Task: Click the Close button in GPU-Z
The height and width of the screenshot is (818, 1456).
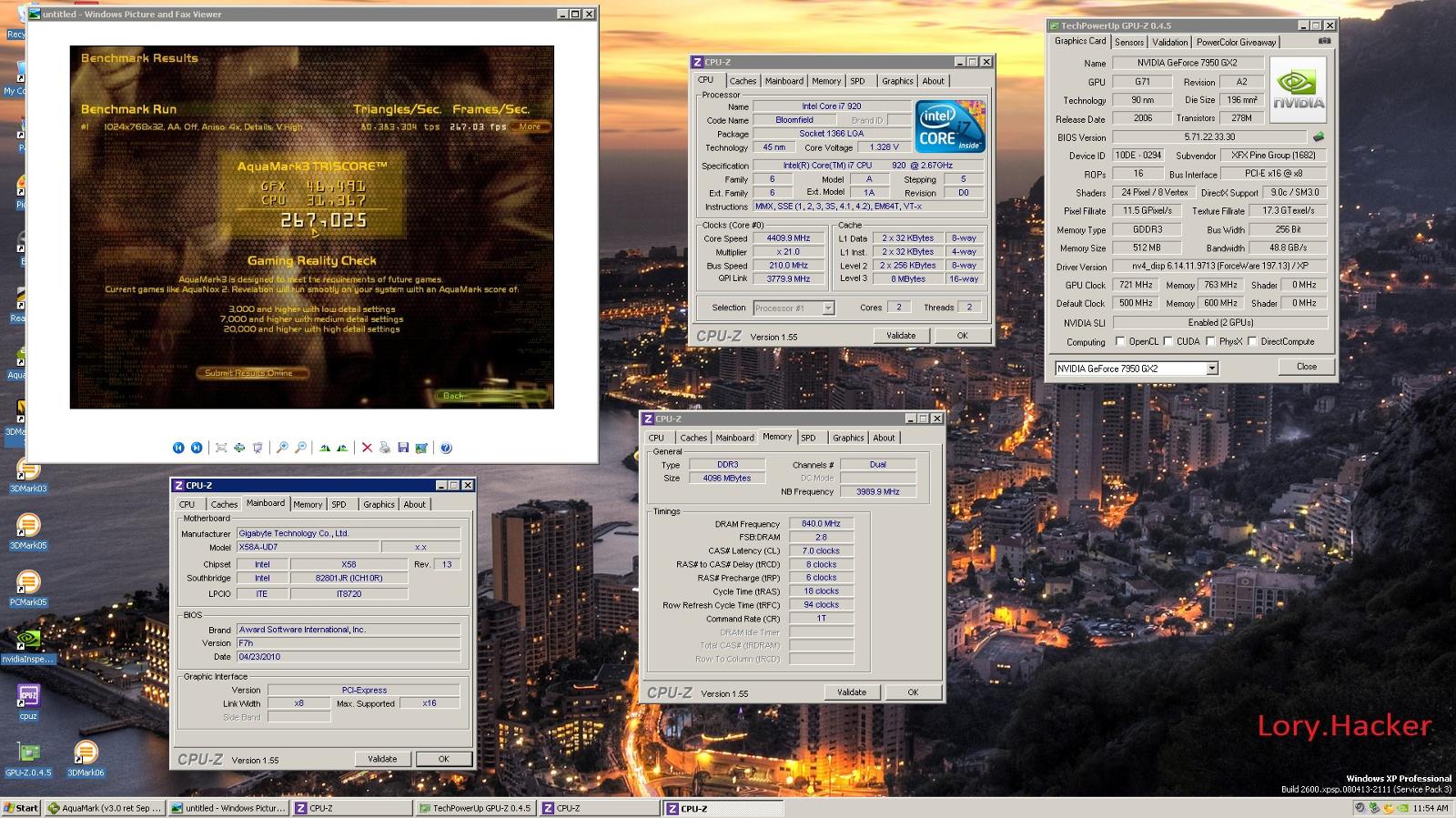Action: (1307, 367)
